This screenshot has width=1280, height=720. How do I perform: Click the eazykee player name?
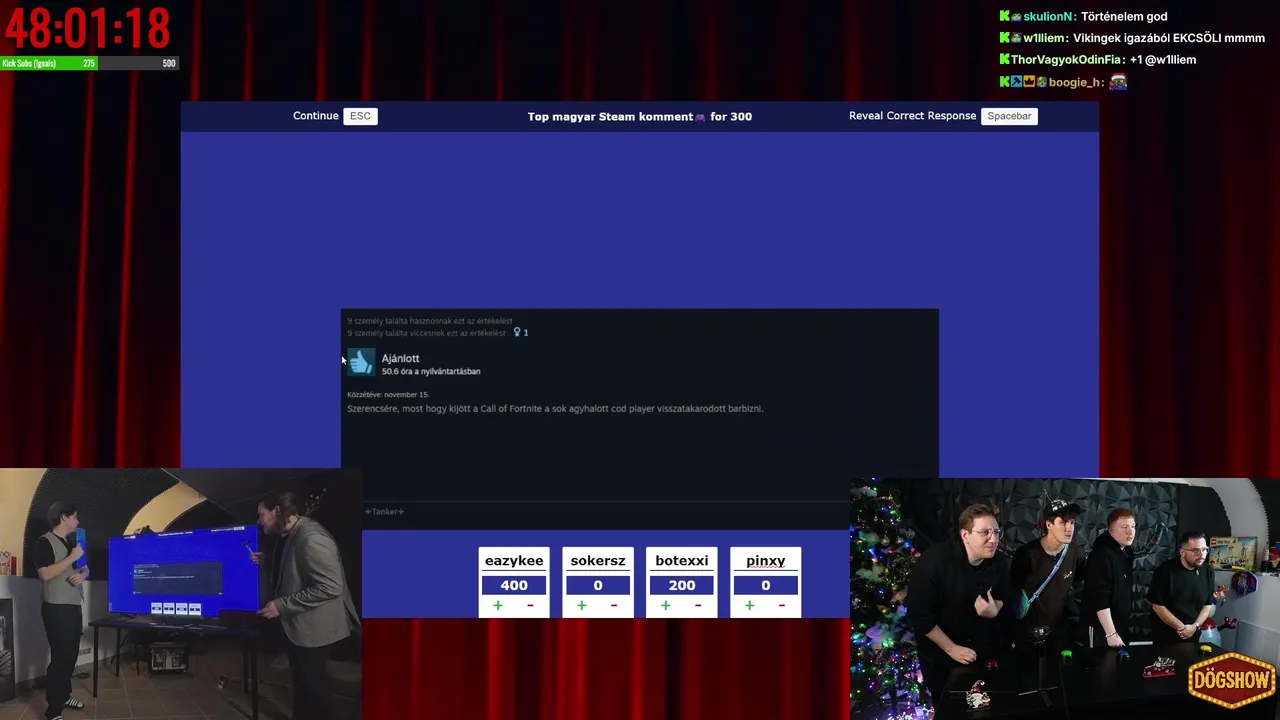point(514,561)
